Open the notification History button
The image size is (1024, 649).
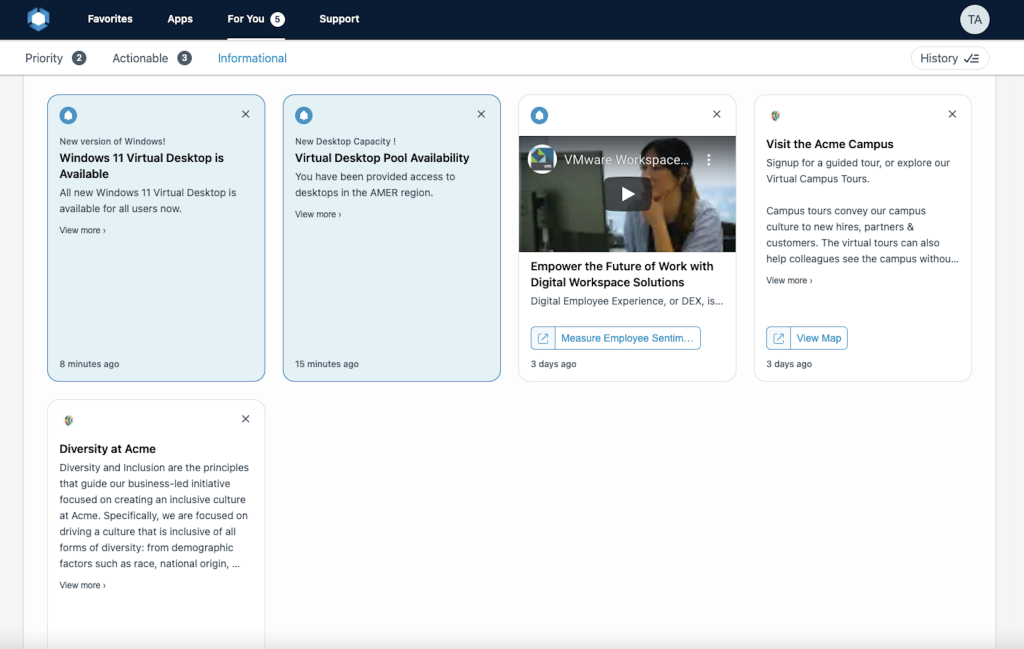tap(949, 58)
